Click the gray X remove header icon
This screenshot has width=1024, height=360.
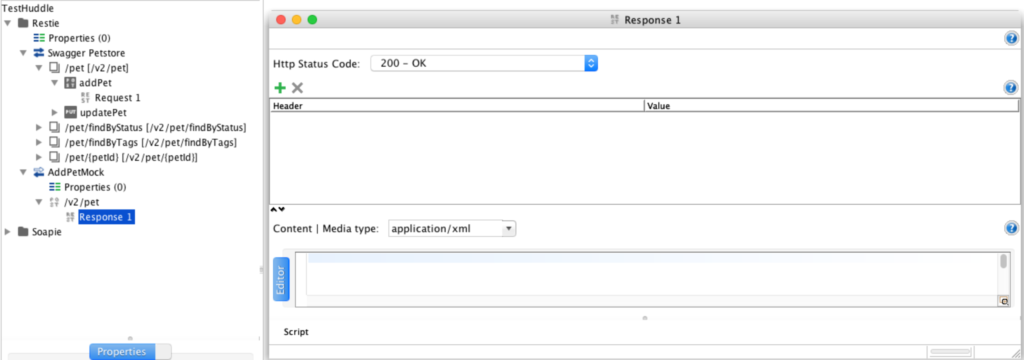coord(297,88)
